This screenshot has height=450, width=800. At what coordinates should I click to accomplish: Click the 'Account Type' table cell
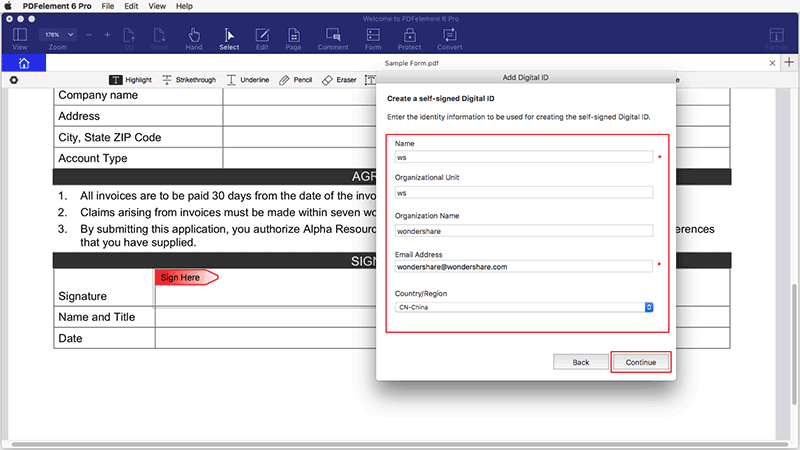138,158
